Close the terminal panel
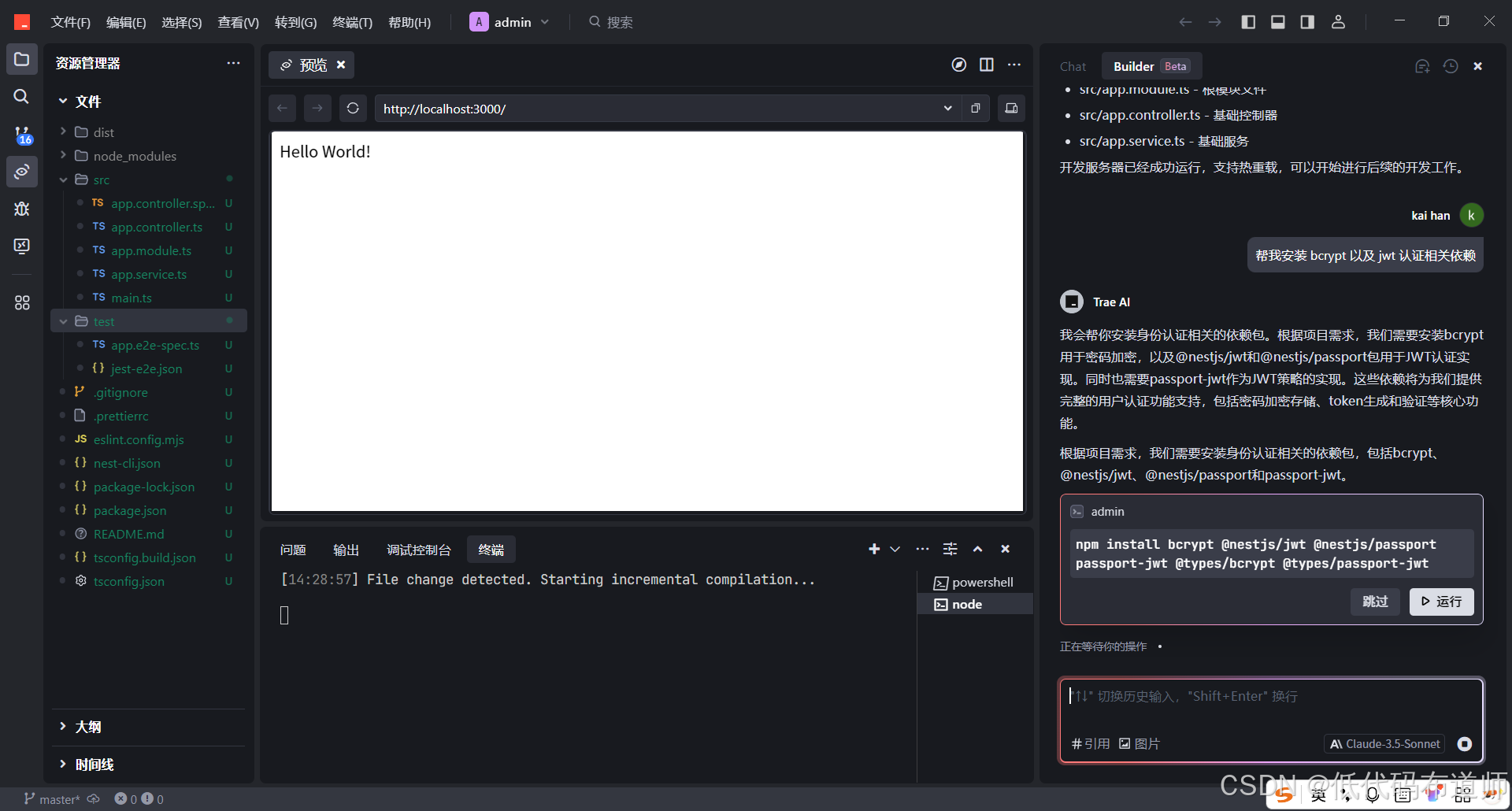This screenshot has width=1512, height=811. [x=1005, y=549]
